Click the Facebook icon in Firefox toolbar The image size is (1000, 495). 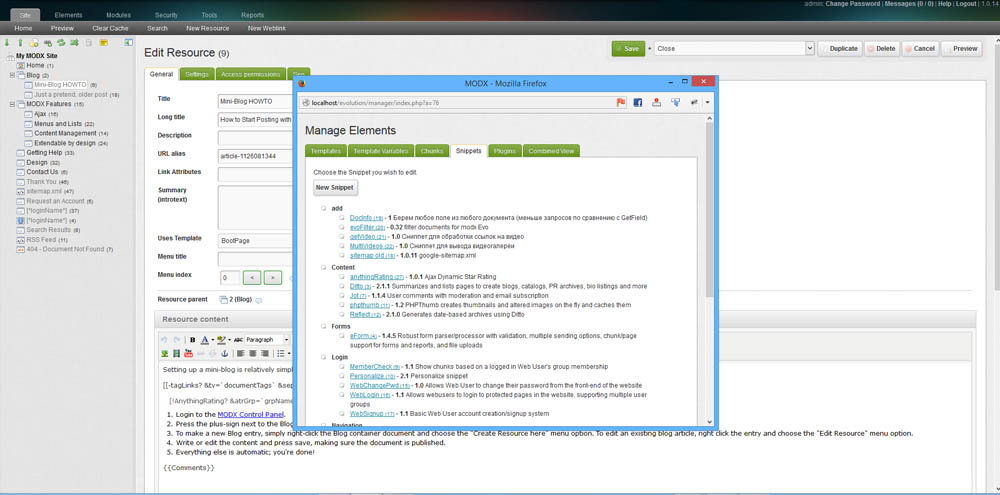coord(638,102)
